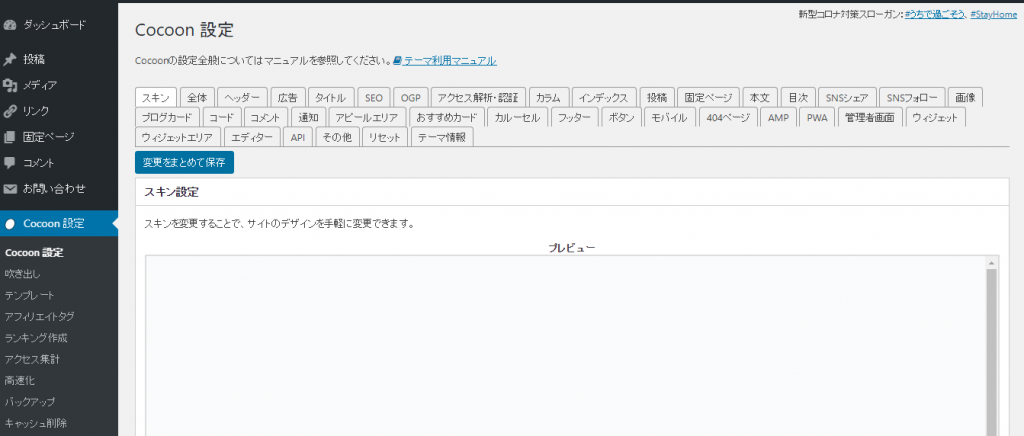Open the リセット tab
Viewport: 1024px width, 436px height.
tap(385, 138)
